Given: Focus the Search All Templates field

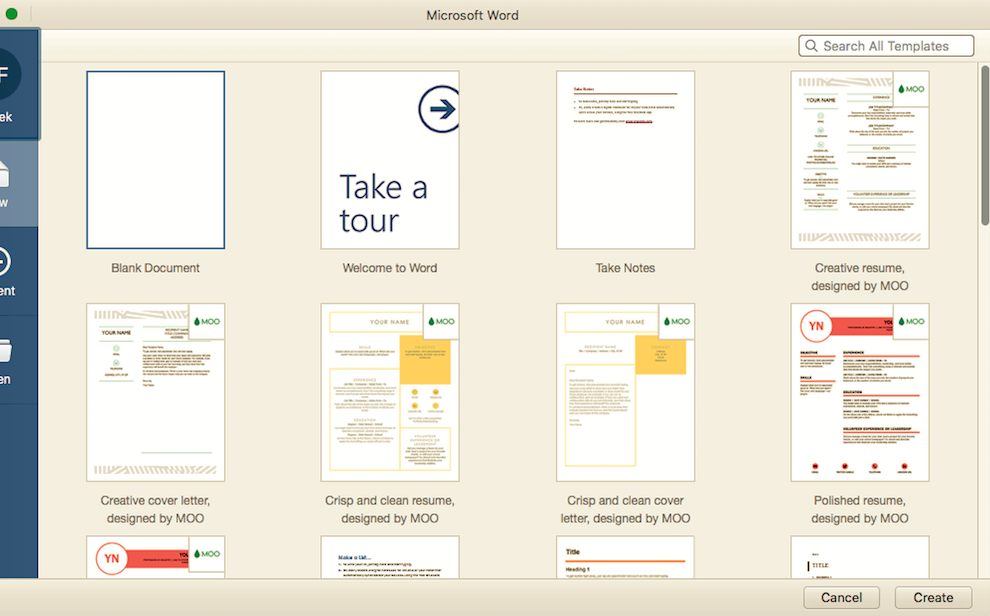Looking at the screenshot, I should [886, 46].
